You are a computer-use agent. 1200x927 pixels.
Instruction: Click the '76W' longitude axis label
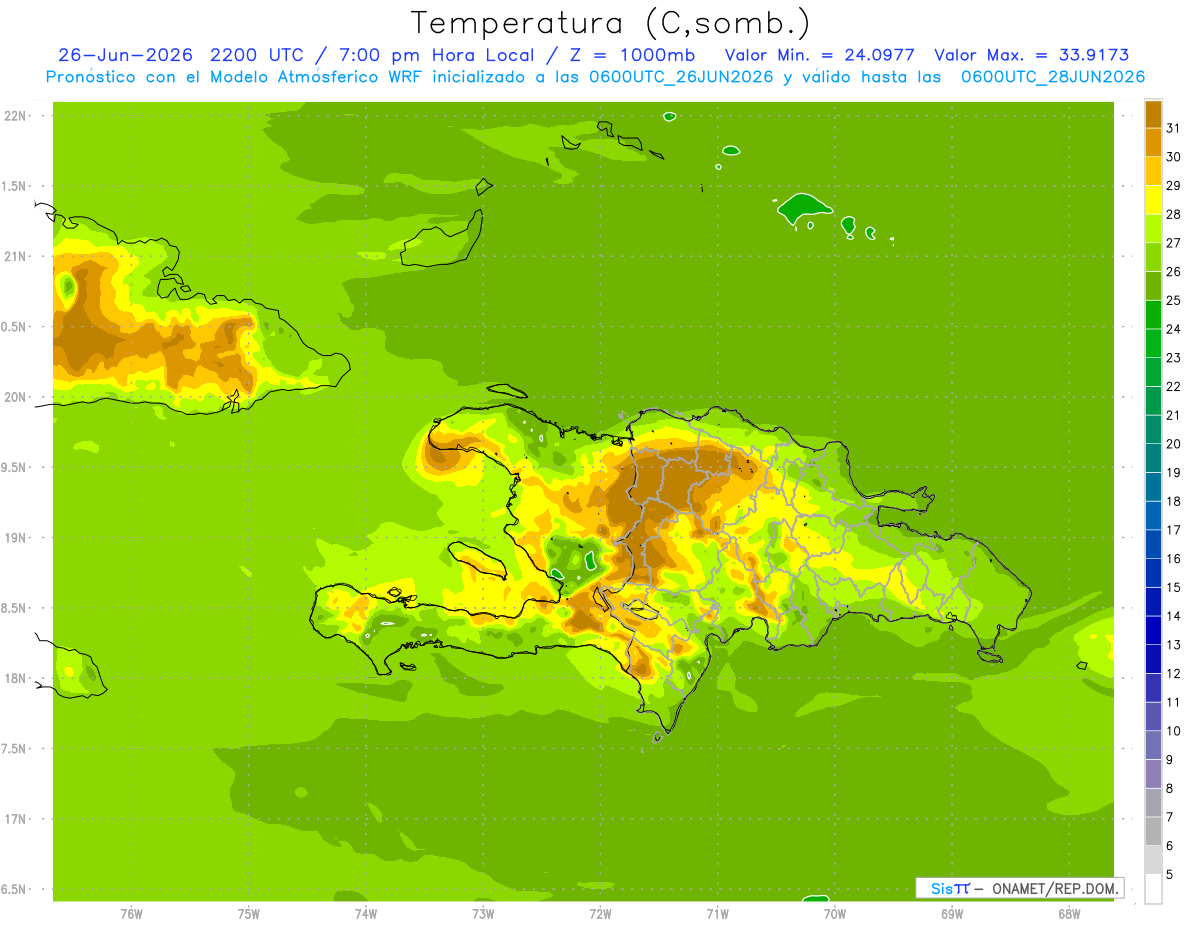[131, 913]
